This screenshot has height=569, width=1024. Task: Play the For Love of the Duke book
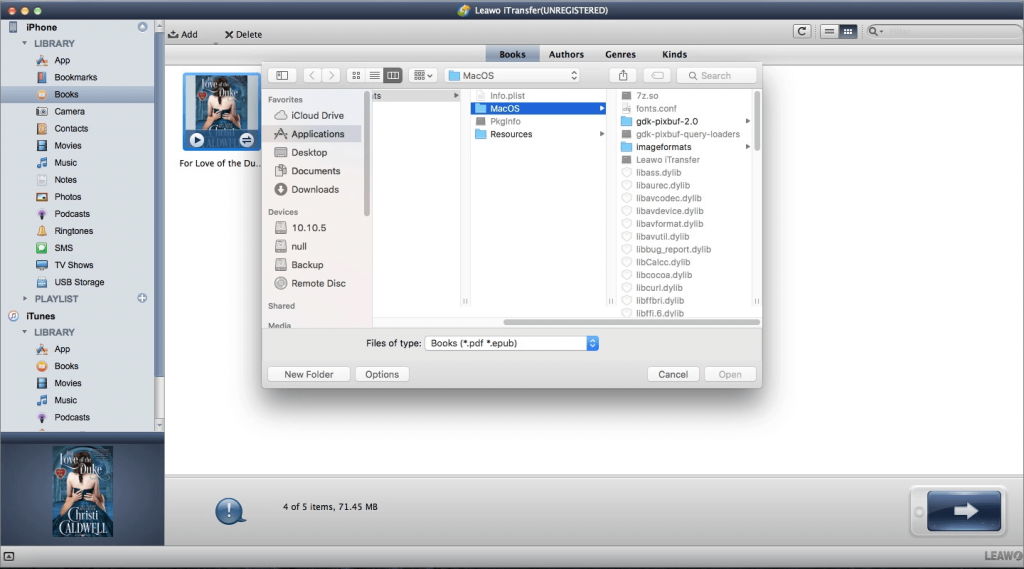tap(197, 140)
